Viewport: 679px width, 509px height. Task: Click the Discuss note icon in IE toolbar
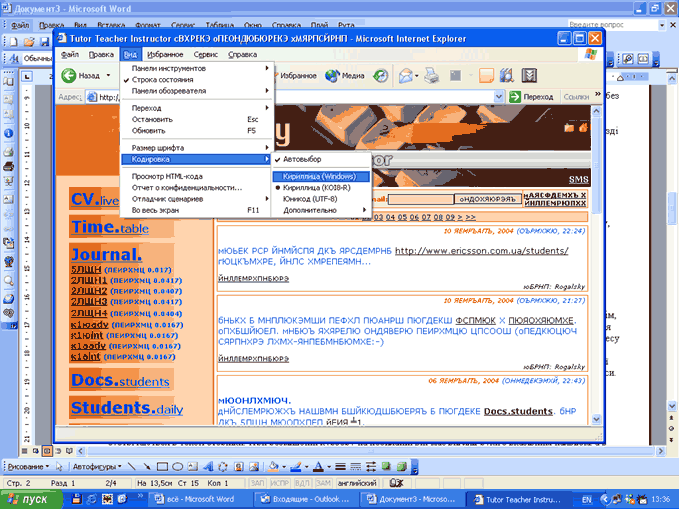click(486, 76)
